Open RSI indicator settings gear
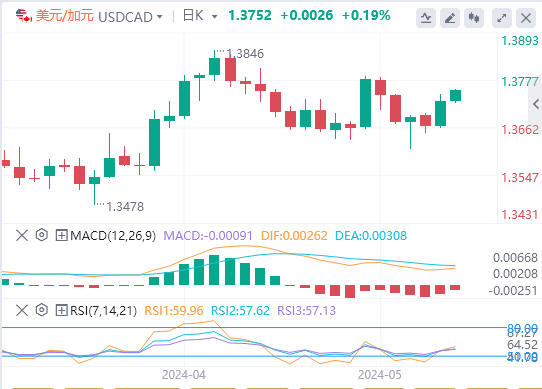 tap(41, 310)
